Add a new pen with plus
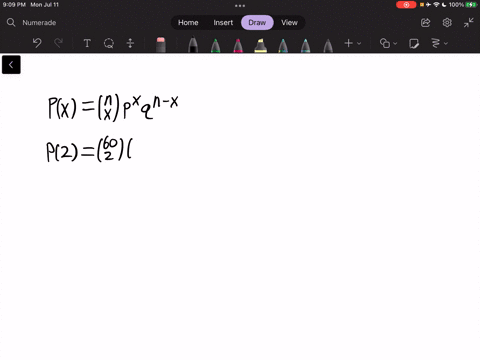480x360 pixels. click(x=348, y=43)
